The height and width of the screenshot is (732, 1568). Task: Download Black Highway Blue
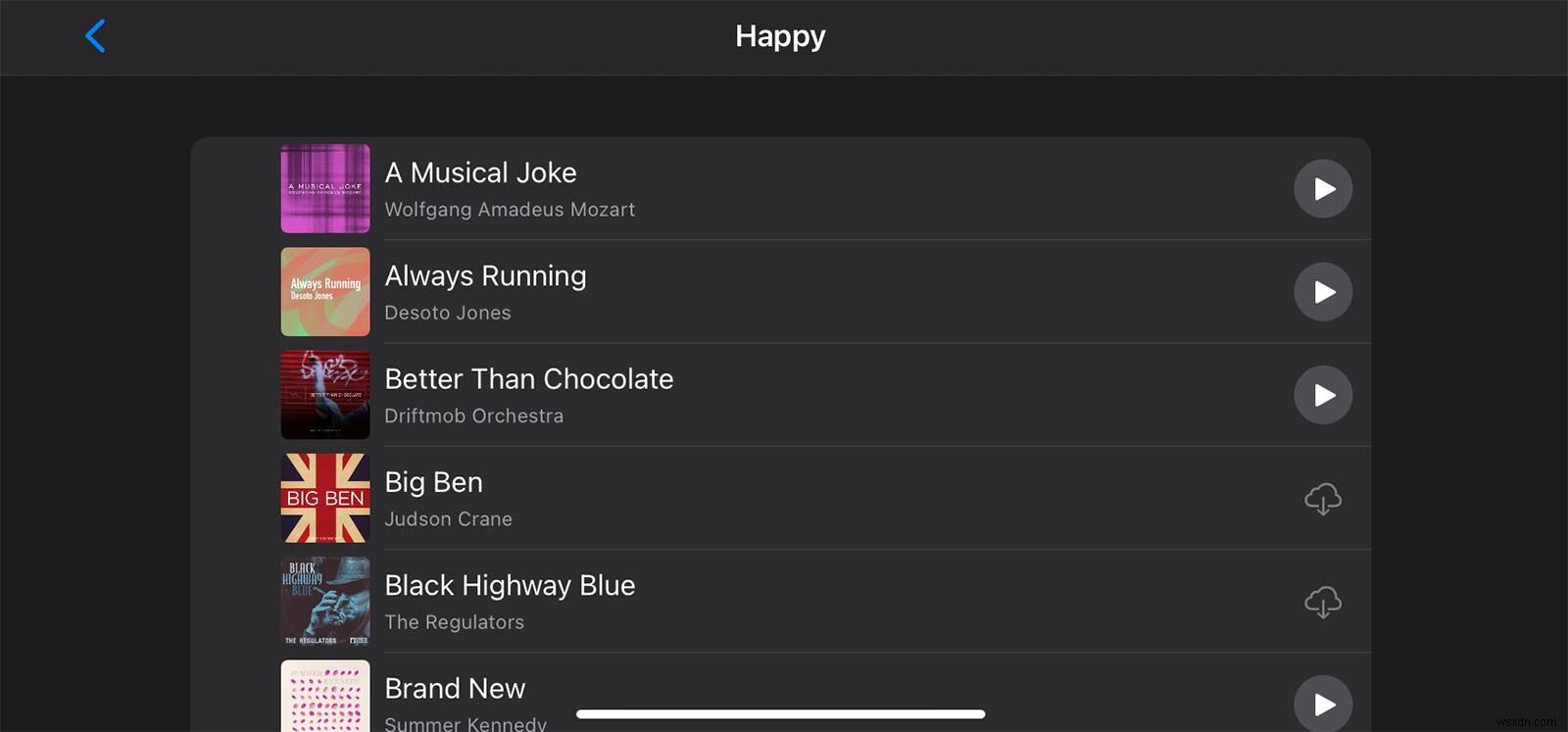1323,603
